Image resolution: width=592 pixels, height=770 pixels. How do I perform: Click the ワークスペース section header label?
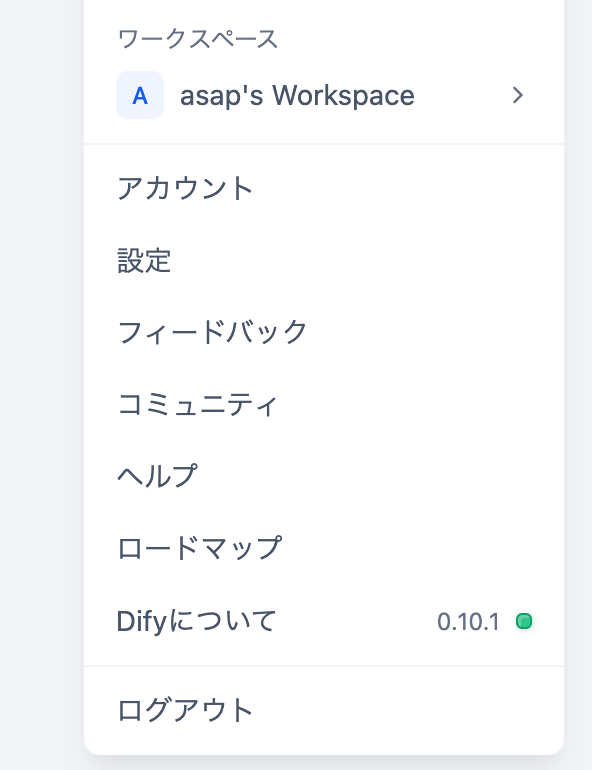coord(198,39)
